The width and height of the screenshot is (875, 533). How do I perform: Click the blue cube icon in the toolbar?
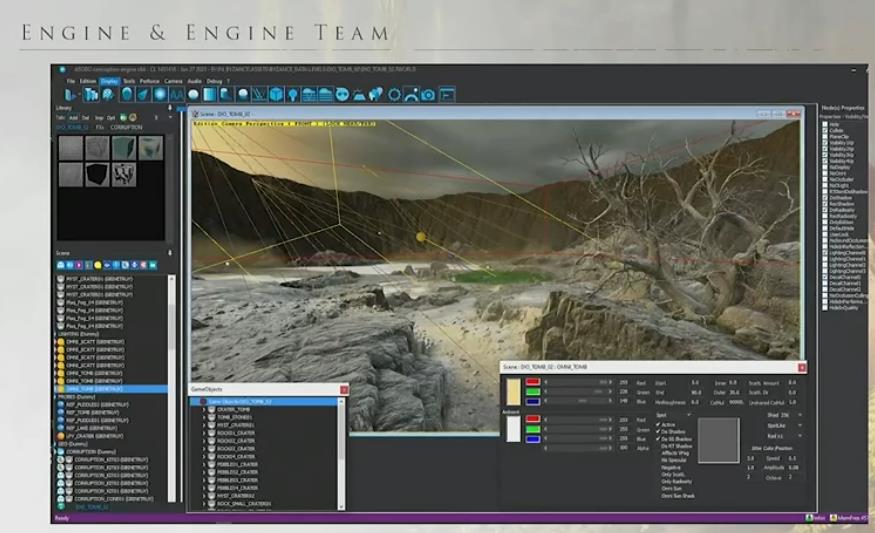point(276,95)
